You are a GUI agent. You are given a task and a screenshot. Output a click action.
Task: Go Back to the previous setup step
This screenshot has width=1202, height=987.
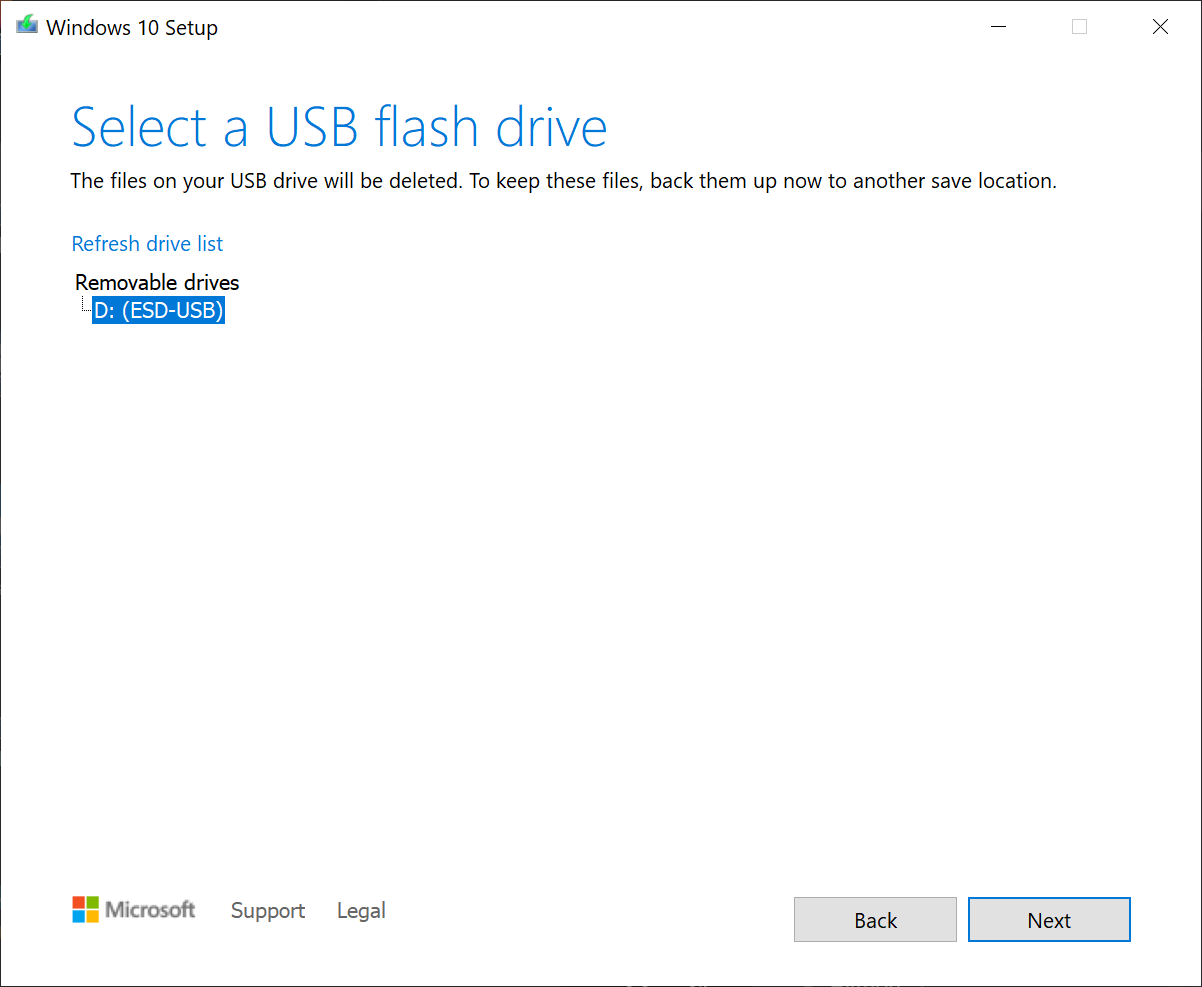pyautogui.click(x=875, y=920)
